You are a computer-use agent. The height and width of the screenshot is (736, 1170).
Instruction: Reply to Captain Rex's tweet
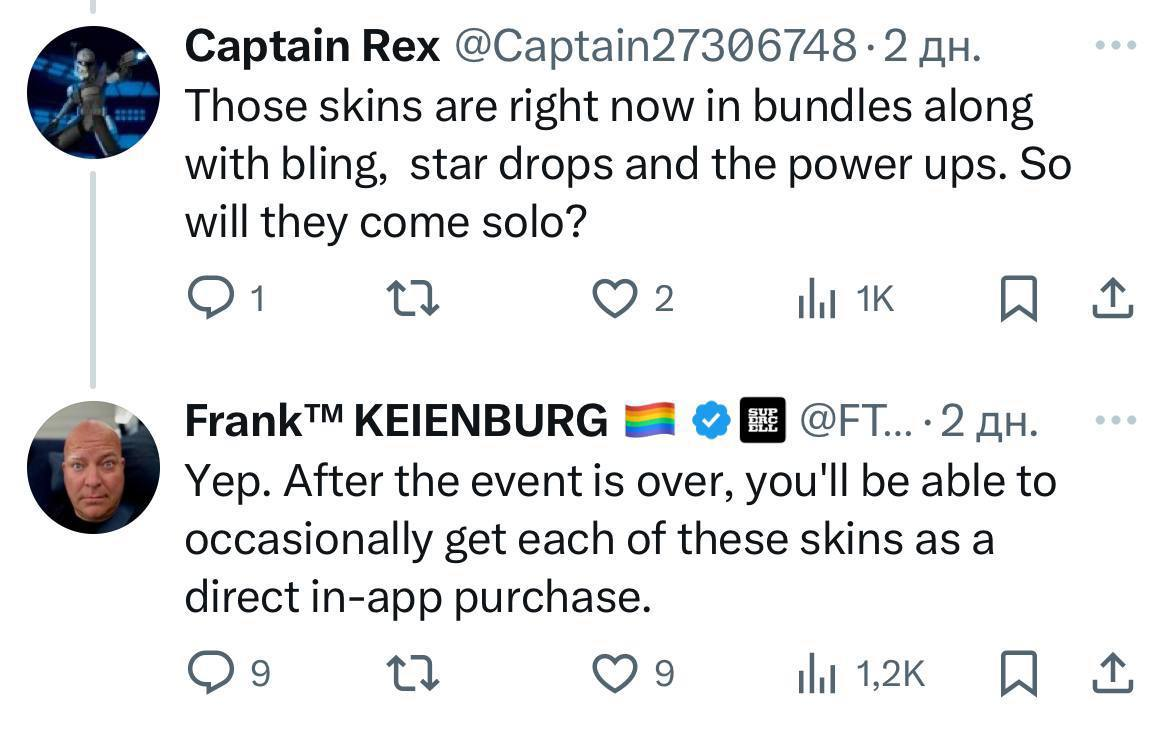point(210,299)
